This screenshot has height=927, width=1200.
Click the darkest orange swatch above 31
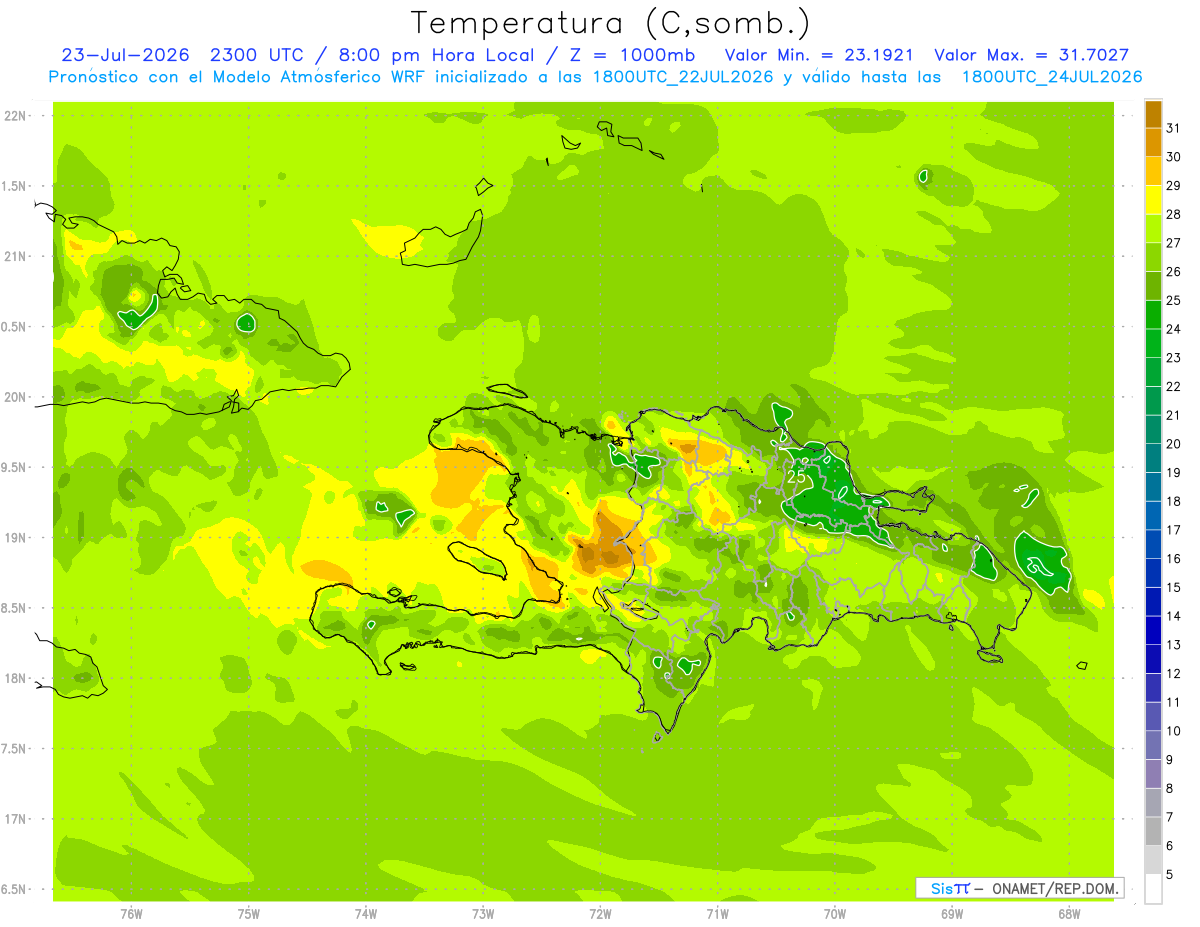1153,115
